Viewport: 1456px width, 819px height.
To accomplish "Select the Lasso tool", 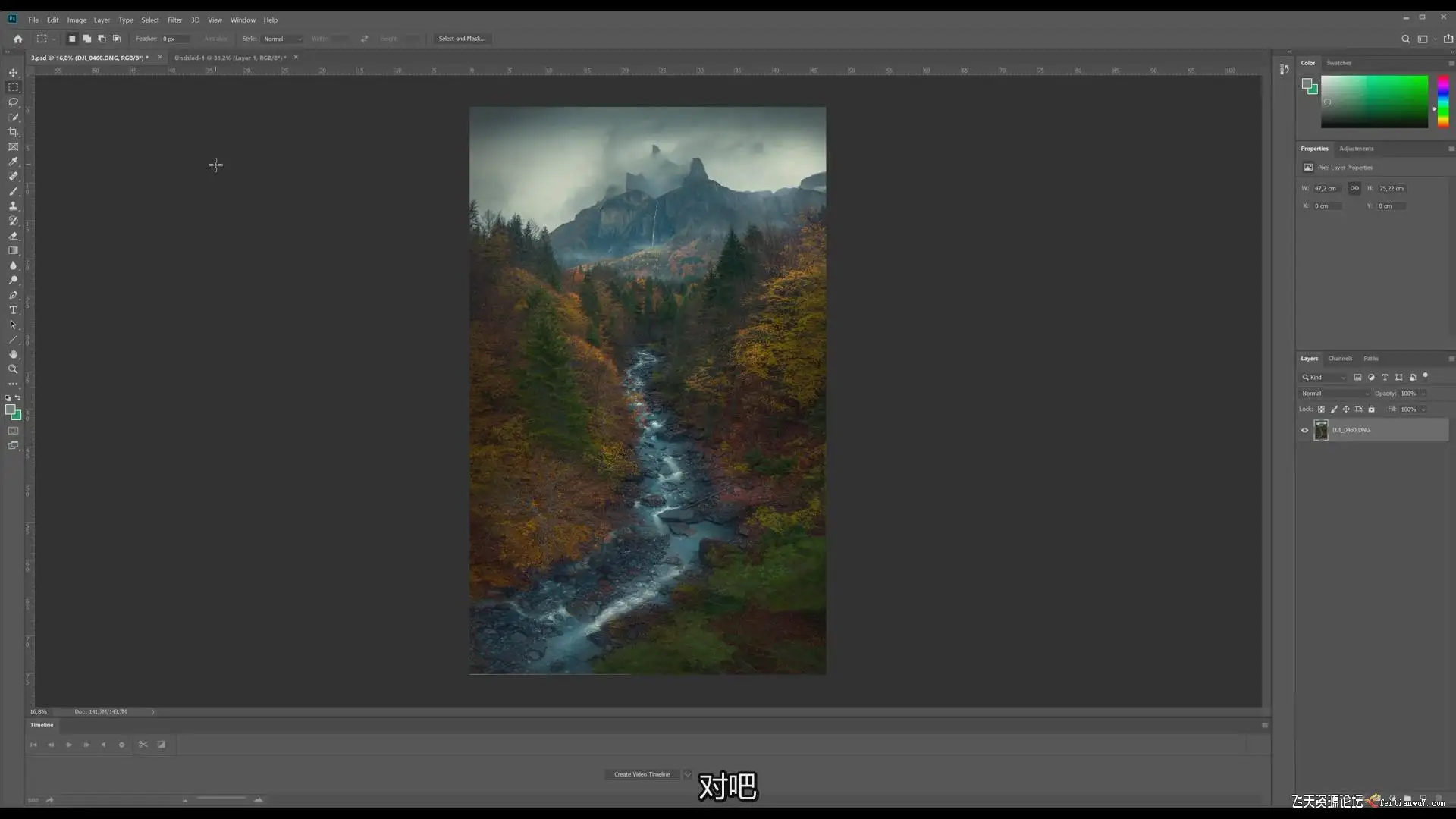I will [x=13, y=102].
